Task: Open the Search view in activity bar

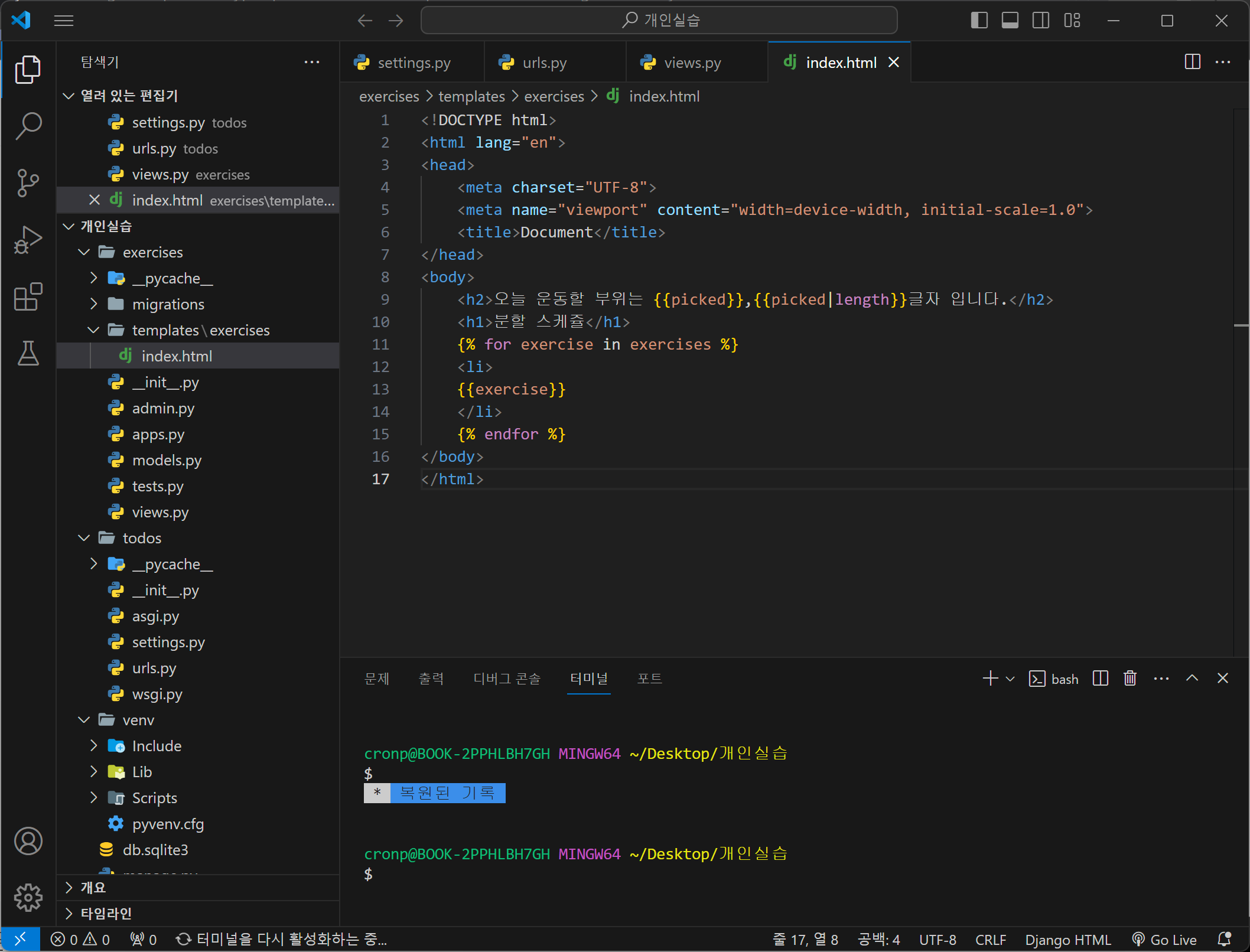Action: coord(28,126)
